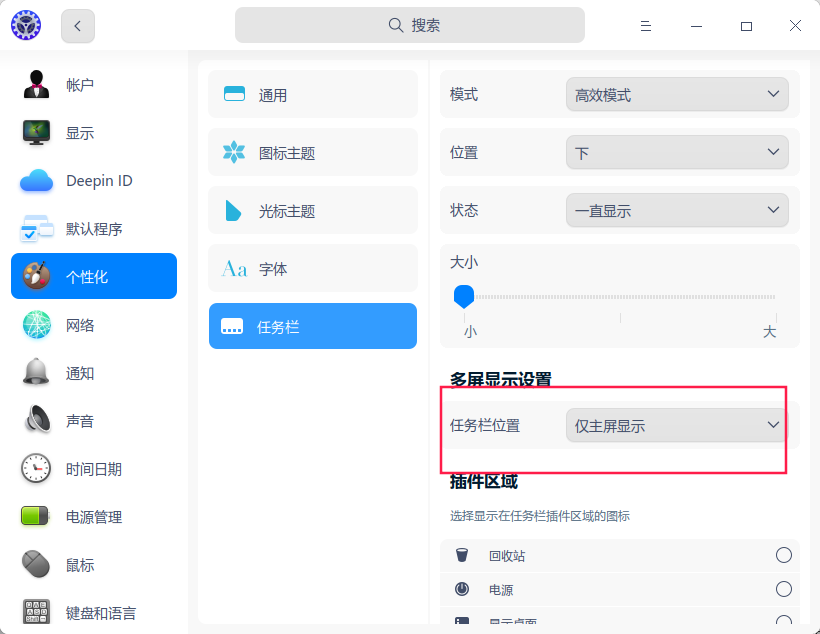Click the Deepin ID cloud icon
The width and height of the screenshot is (820, 634).
pyautogui.click(x=36, y=181)
